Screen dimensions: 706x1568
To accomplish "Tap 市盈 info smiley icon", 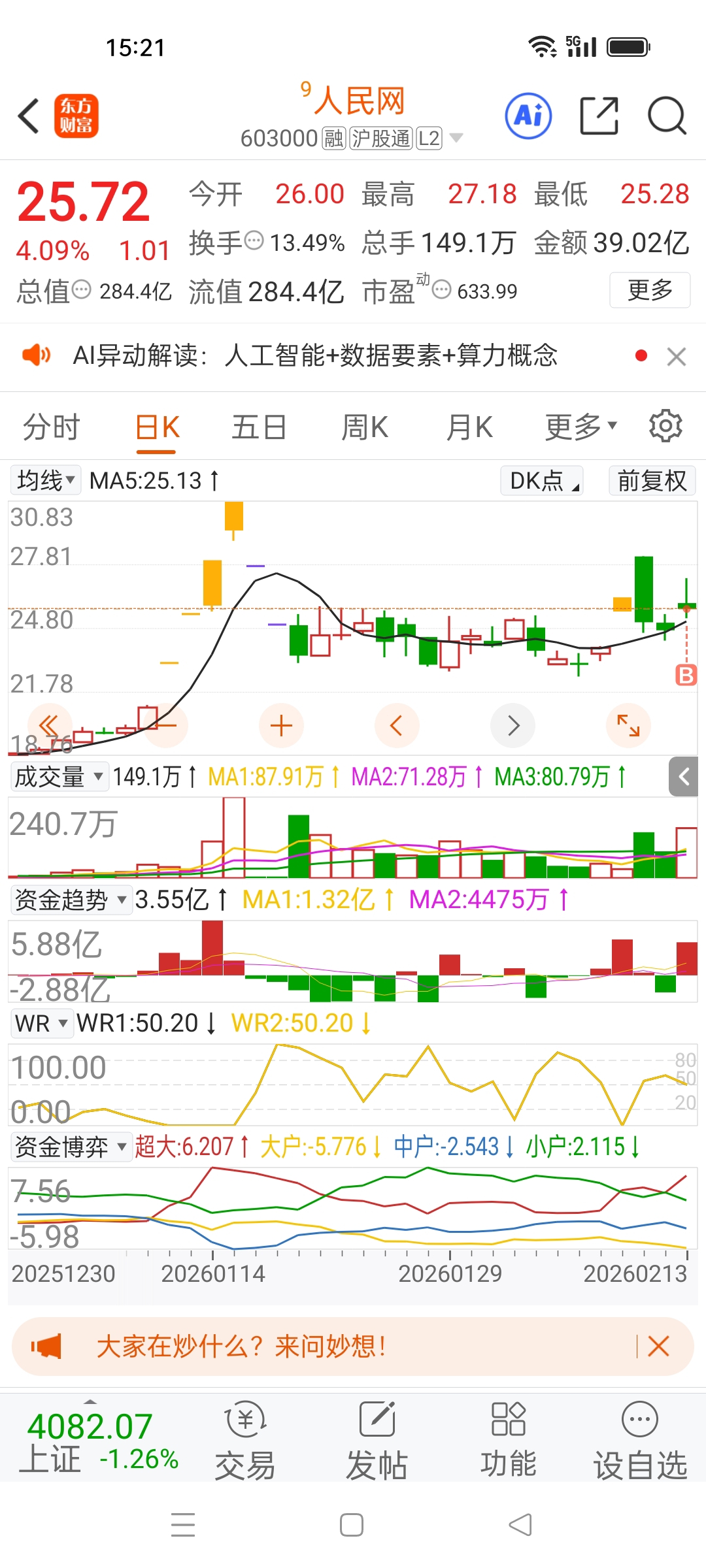I will [x=442, y=289].
